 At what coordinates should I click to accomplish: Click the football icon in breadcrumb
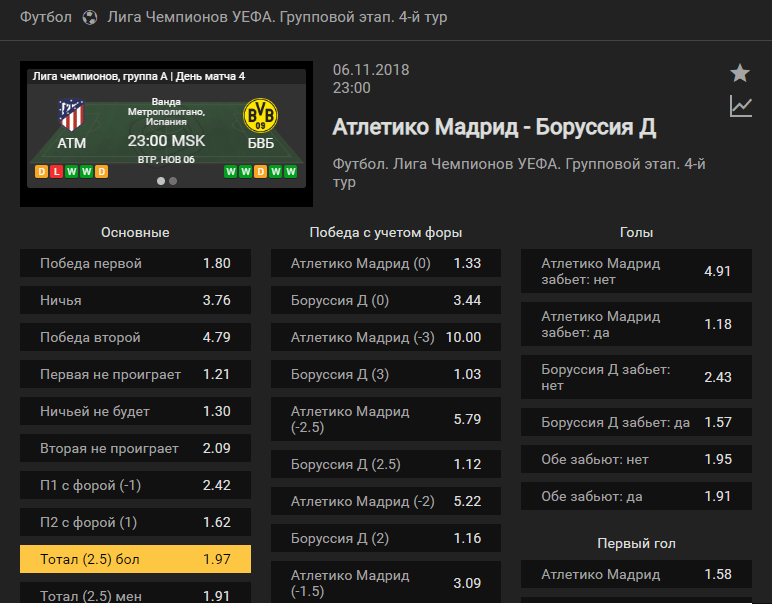point(90,18)
